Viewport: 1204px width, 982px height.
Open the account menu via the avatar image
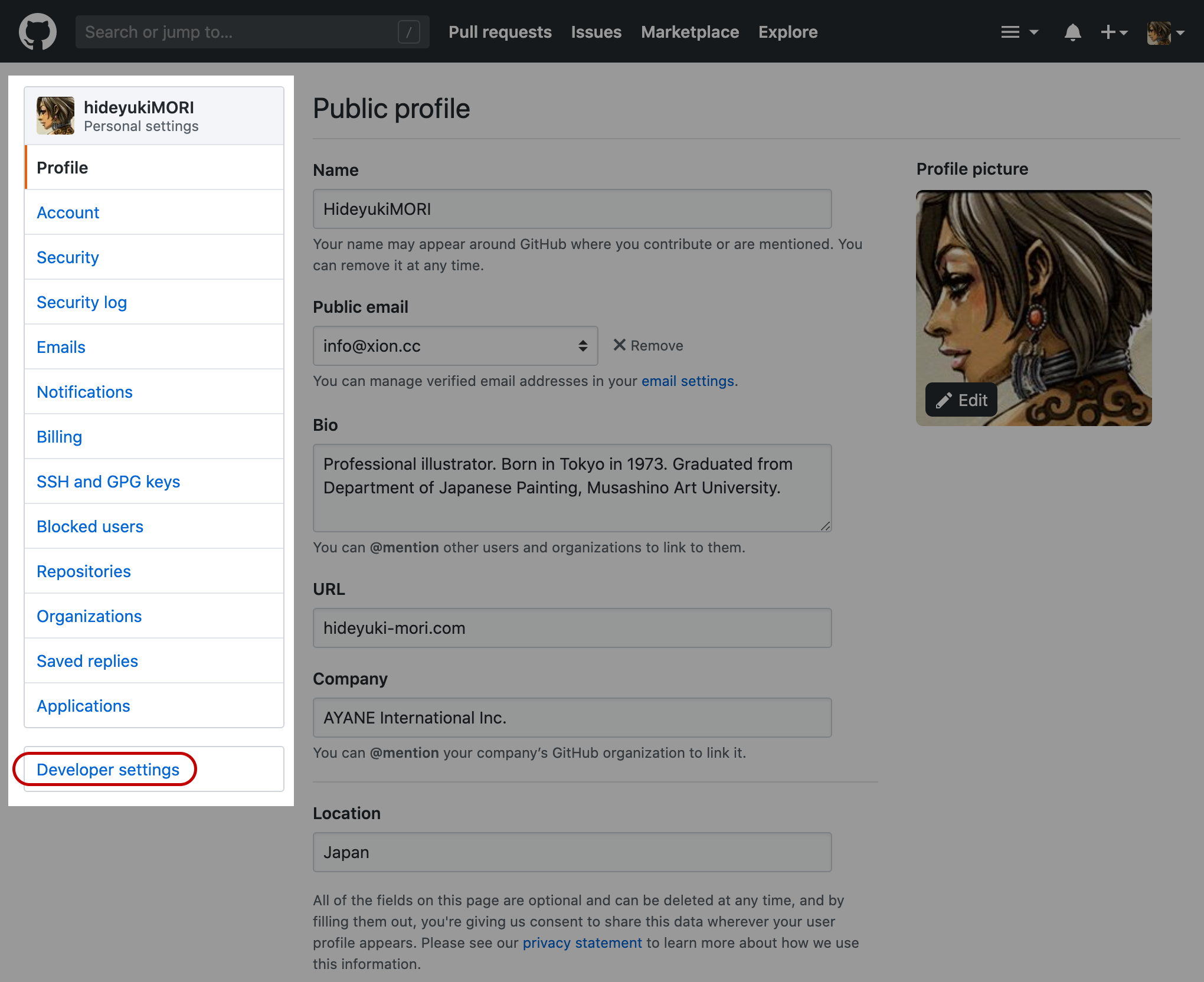1159,31
